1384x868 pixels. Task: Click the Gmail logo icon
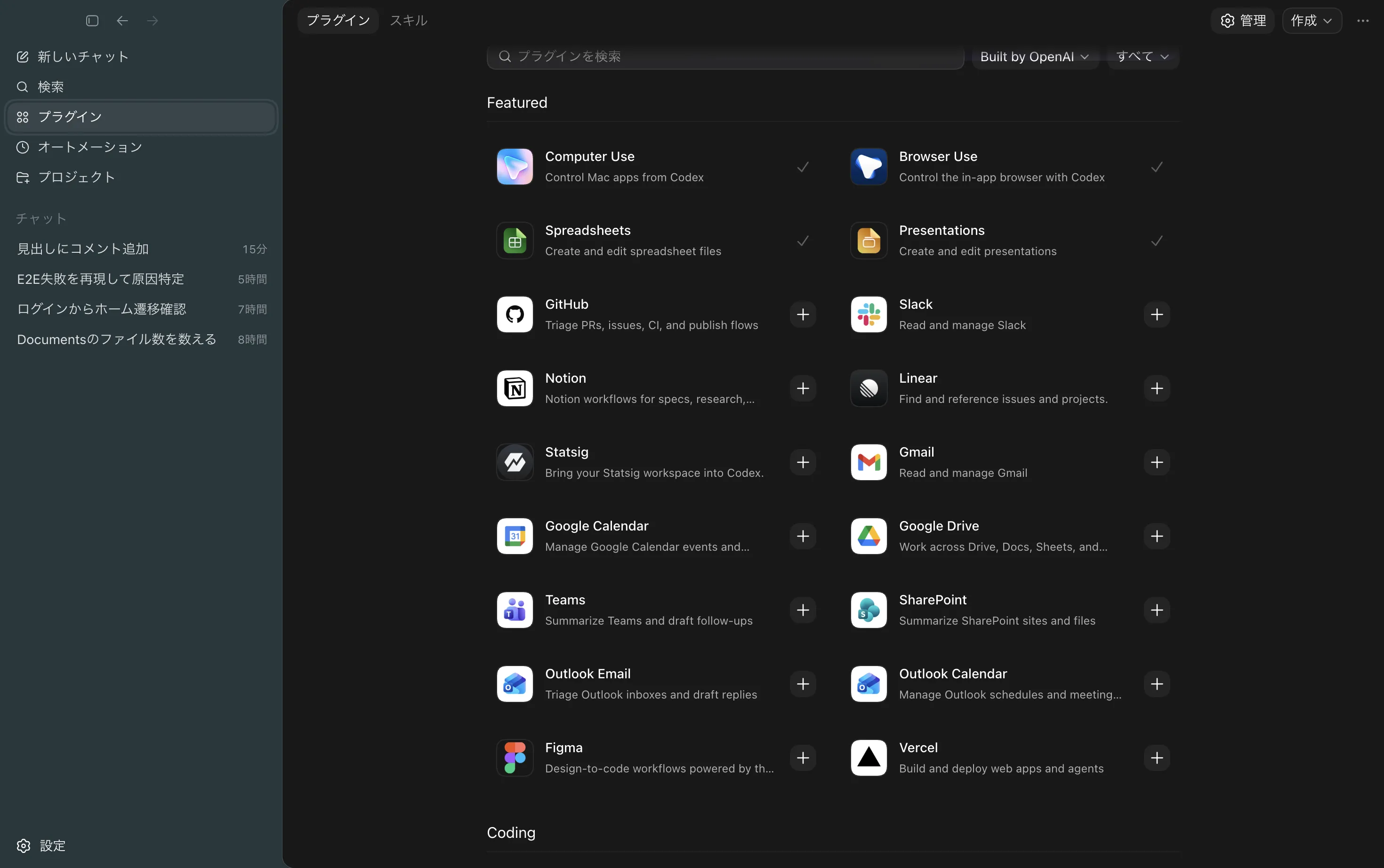point(869,462)
